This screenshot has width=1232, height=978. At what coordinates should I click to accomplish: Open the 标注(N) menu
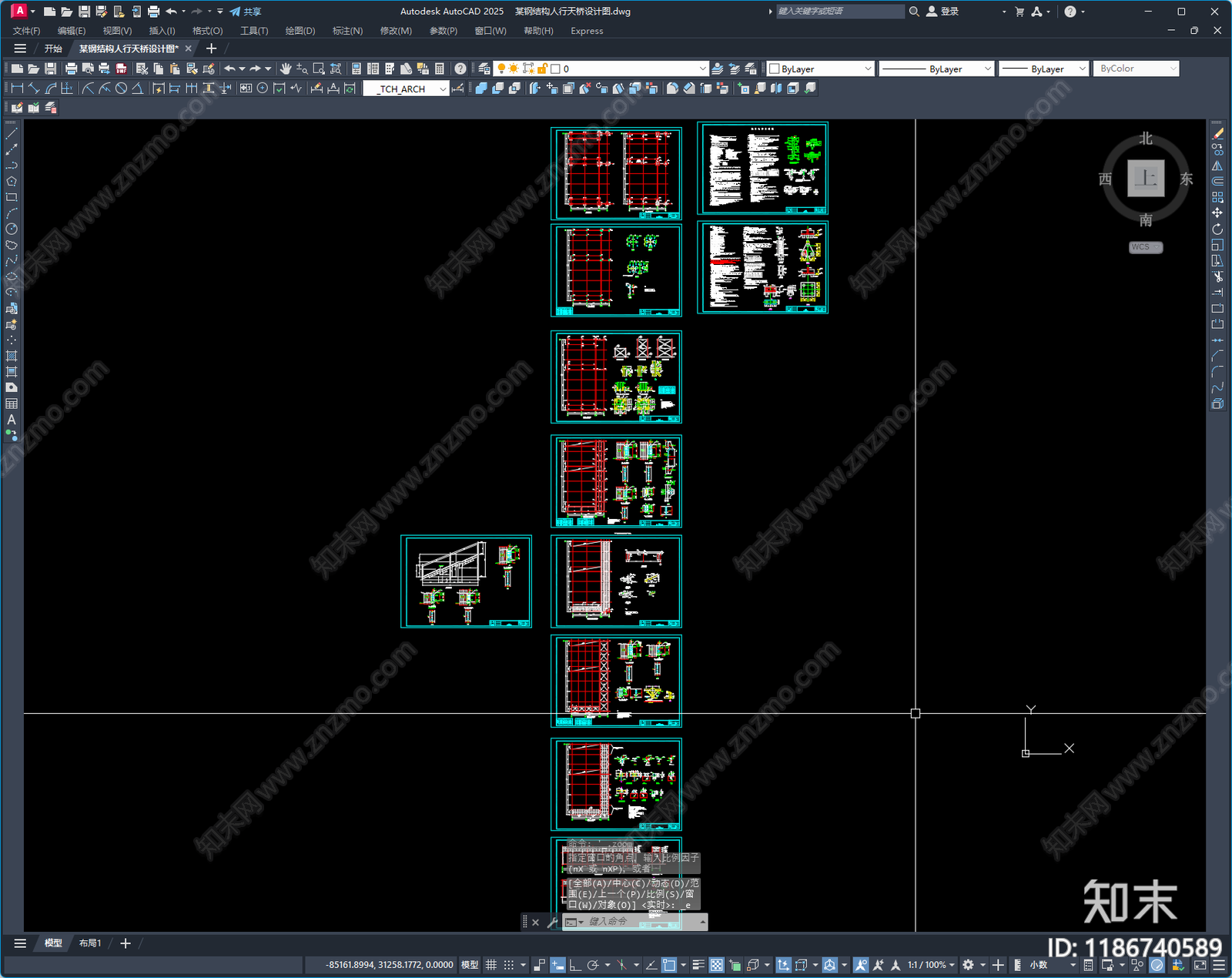[347, 31]
